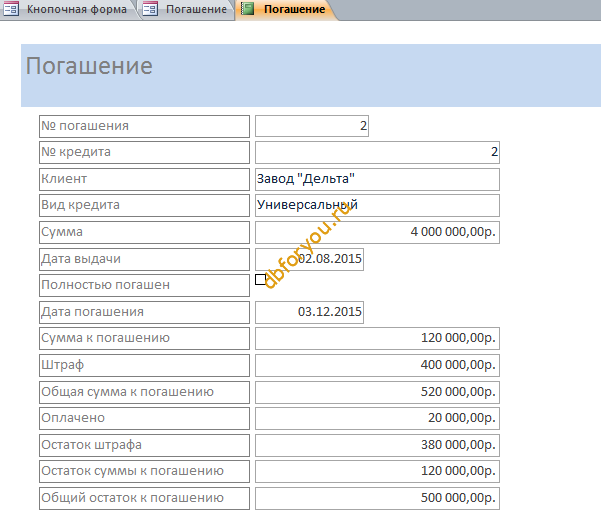The height and width of the screenshot is (522, 601).
Task: Select Общая сумма к погашению value 520 000,00р.
Action: pyautogui.click(x=377, y=392)
